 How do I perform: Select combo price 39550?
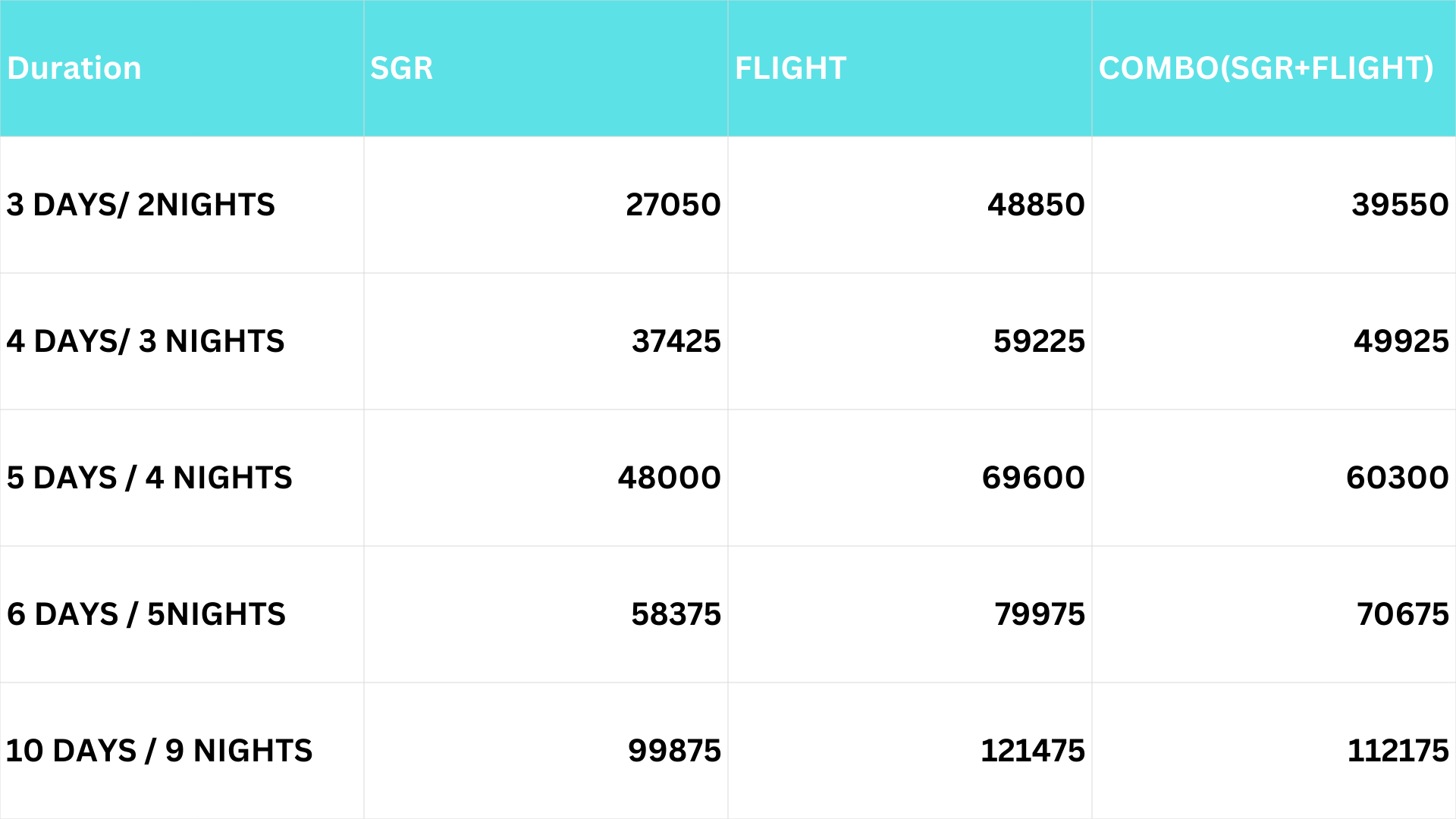point(1400,205)
